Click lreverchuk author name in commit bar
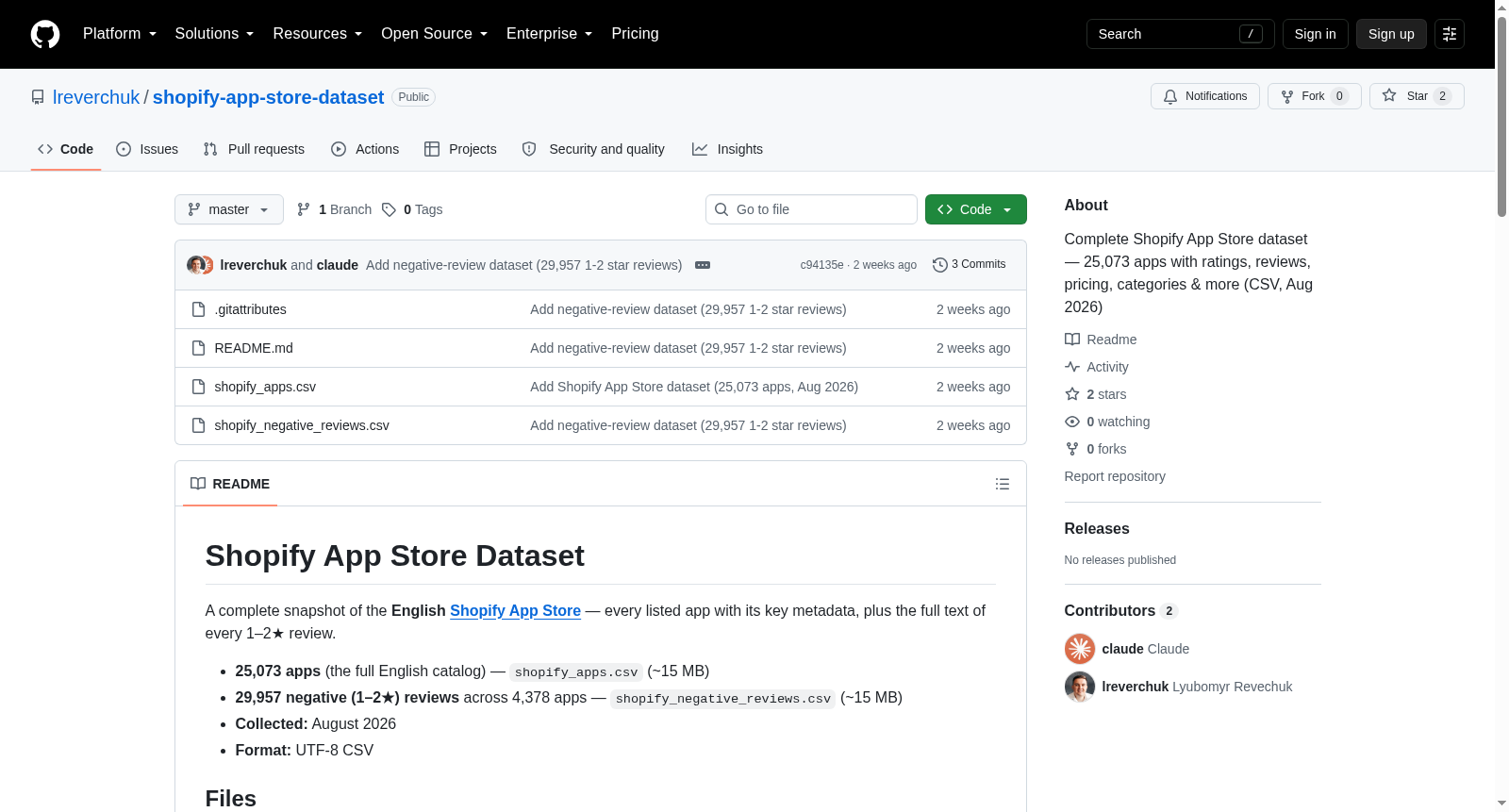 coord(254,265)
